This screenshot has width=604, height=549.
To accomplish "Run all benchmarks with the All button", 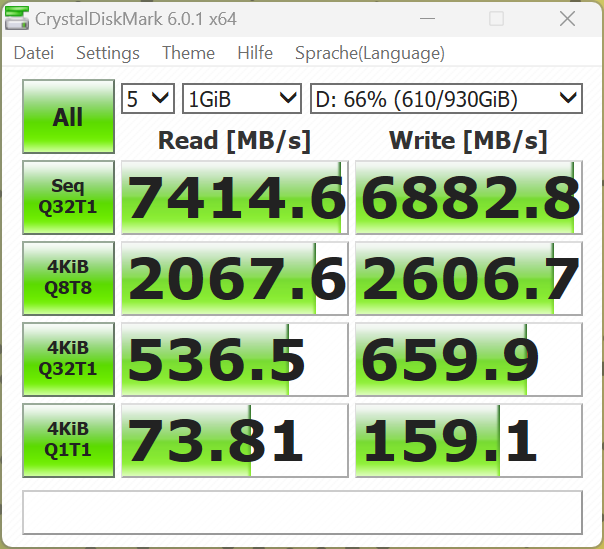I will tap(69, 116).
